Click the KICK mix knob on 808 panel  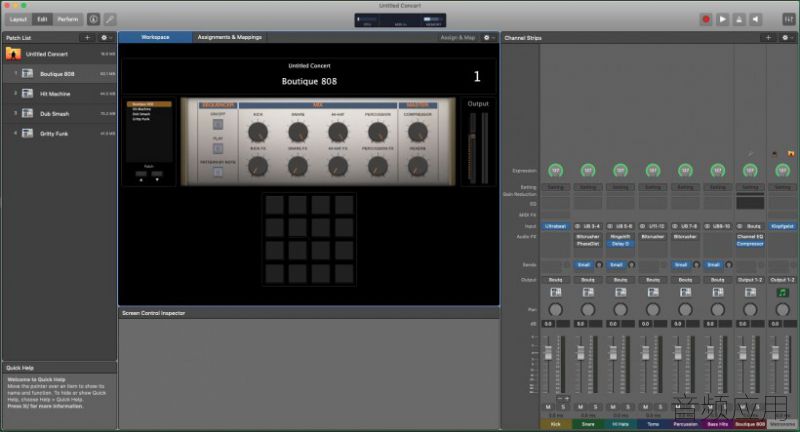(258, 133)
